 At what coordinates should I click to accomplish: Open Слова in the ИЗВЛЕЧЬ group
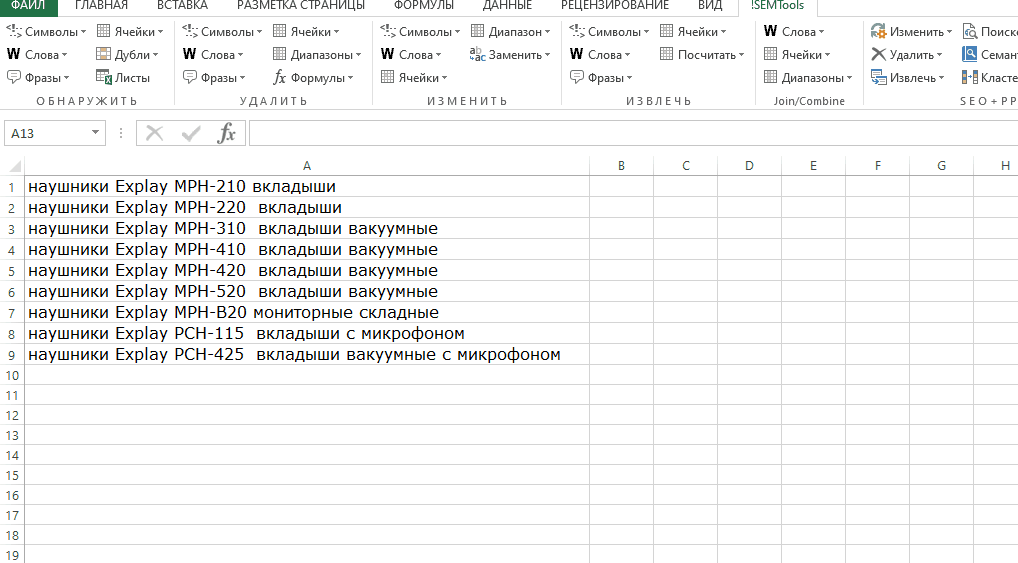(600, 55)
